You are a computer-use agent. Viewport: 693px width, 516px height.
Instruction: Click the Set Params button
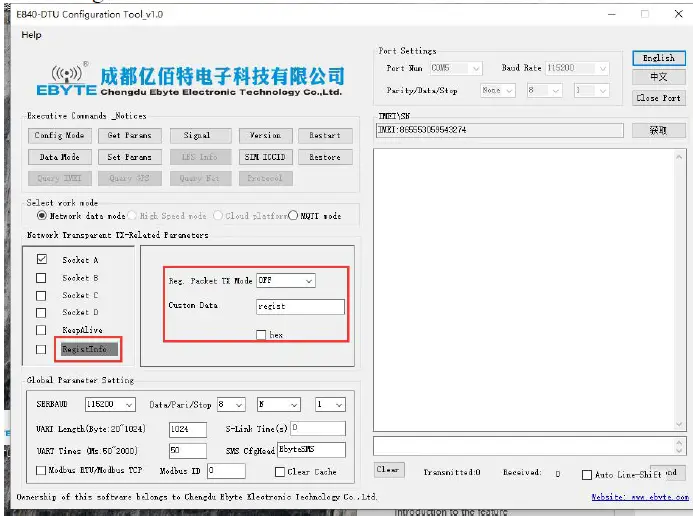(129, 157)
